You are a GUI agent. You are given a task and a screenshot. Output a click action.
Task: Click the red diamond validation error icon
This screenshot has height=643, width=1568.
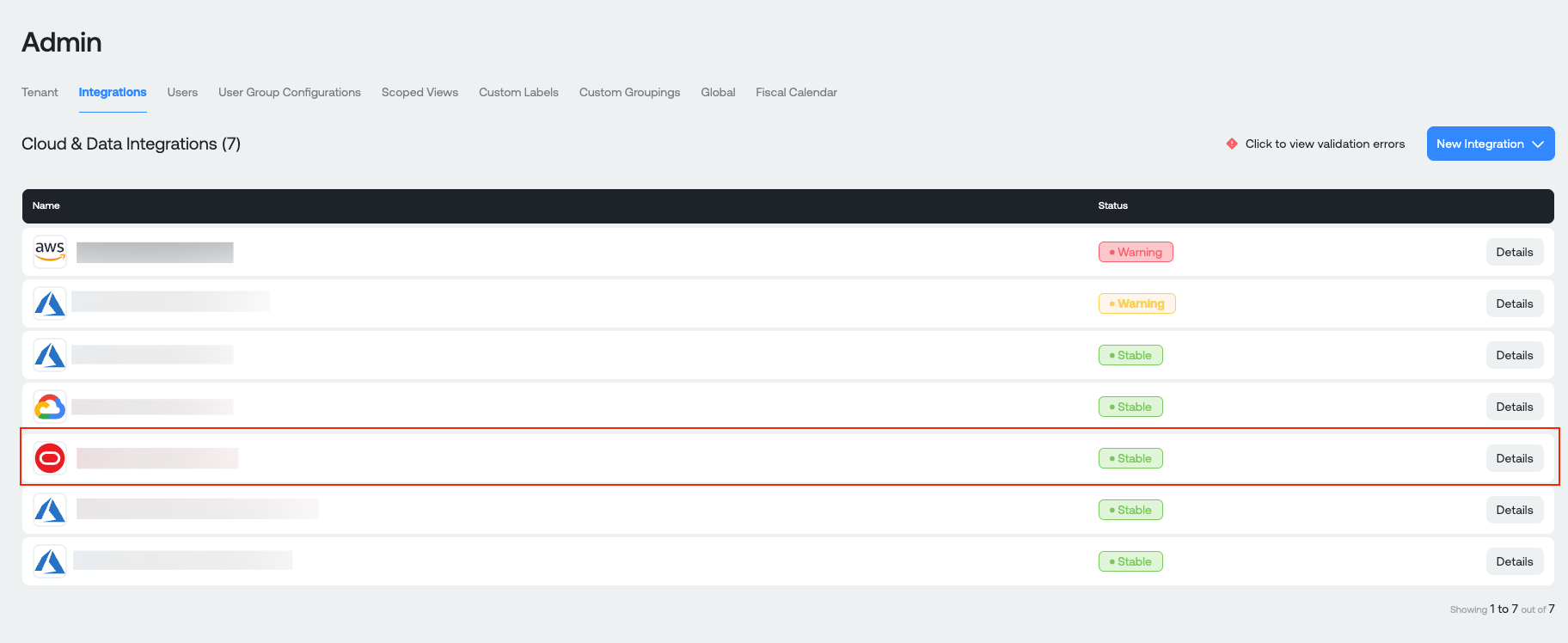pyautogui.click(x=1232, y=144)
